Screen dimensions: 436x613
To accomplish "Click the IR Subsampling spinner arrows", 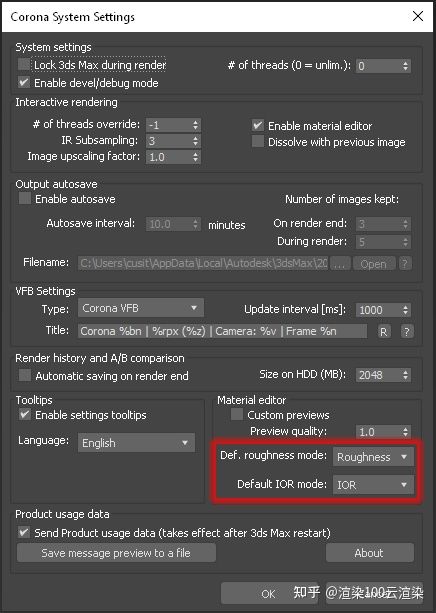I will point(196,141).
